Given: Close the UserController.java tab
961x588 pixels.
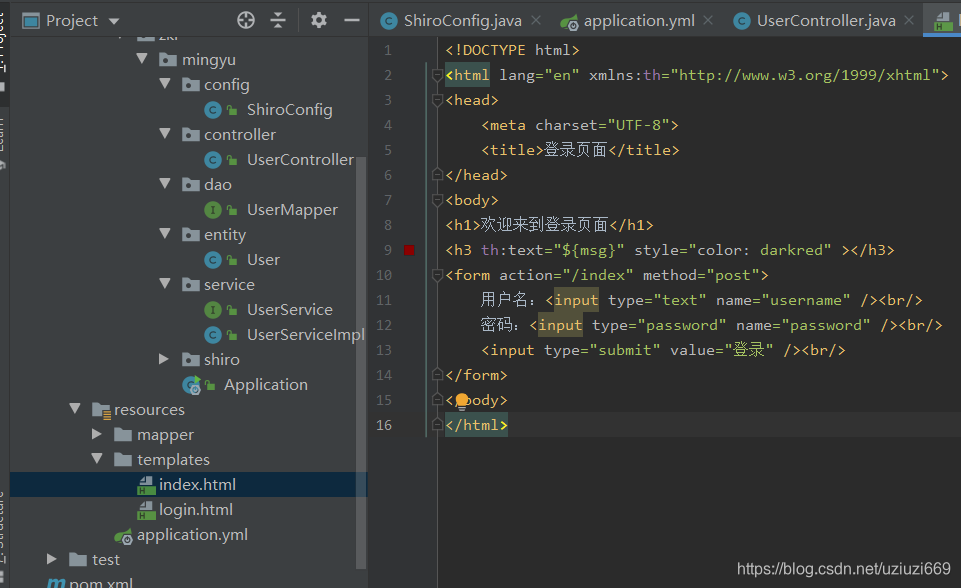Looking at the screenshot, I should (909, 20).
